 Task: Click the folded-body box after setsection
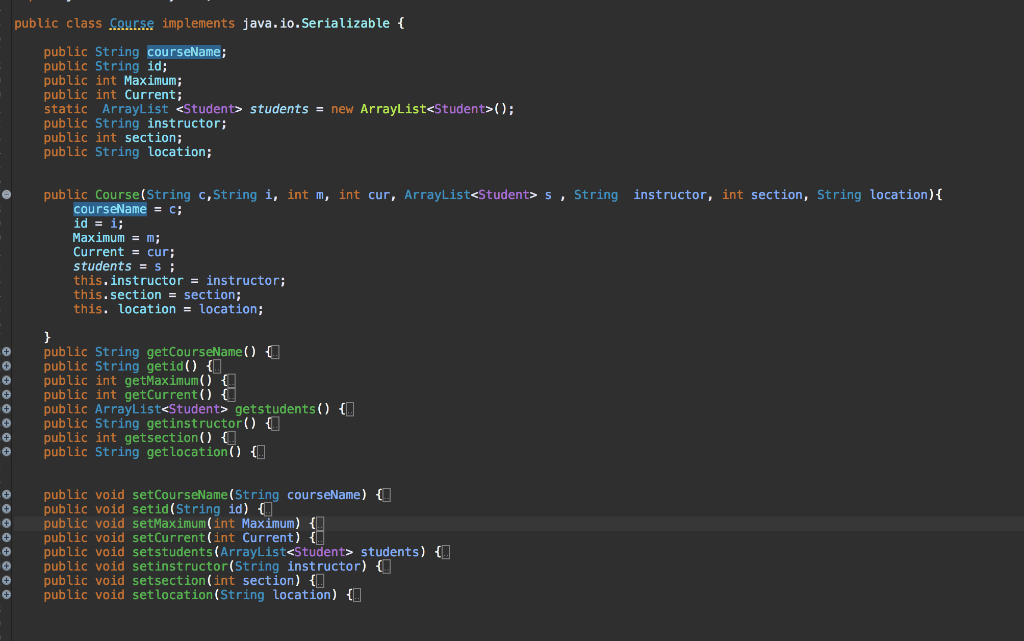click(x=319, y=582)
